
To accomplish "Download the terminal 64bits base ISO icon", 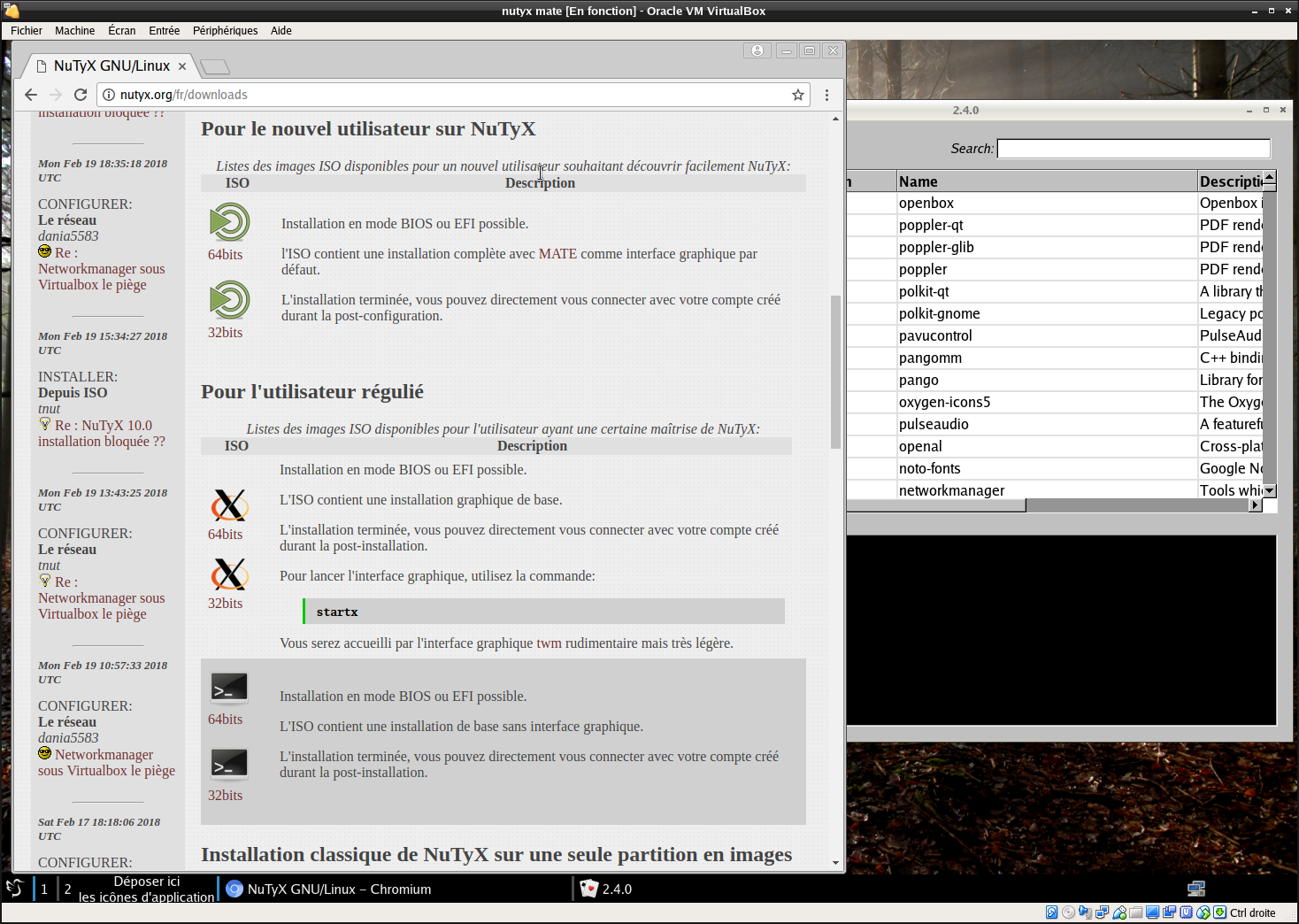I will 229,689.
